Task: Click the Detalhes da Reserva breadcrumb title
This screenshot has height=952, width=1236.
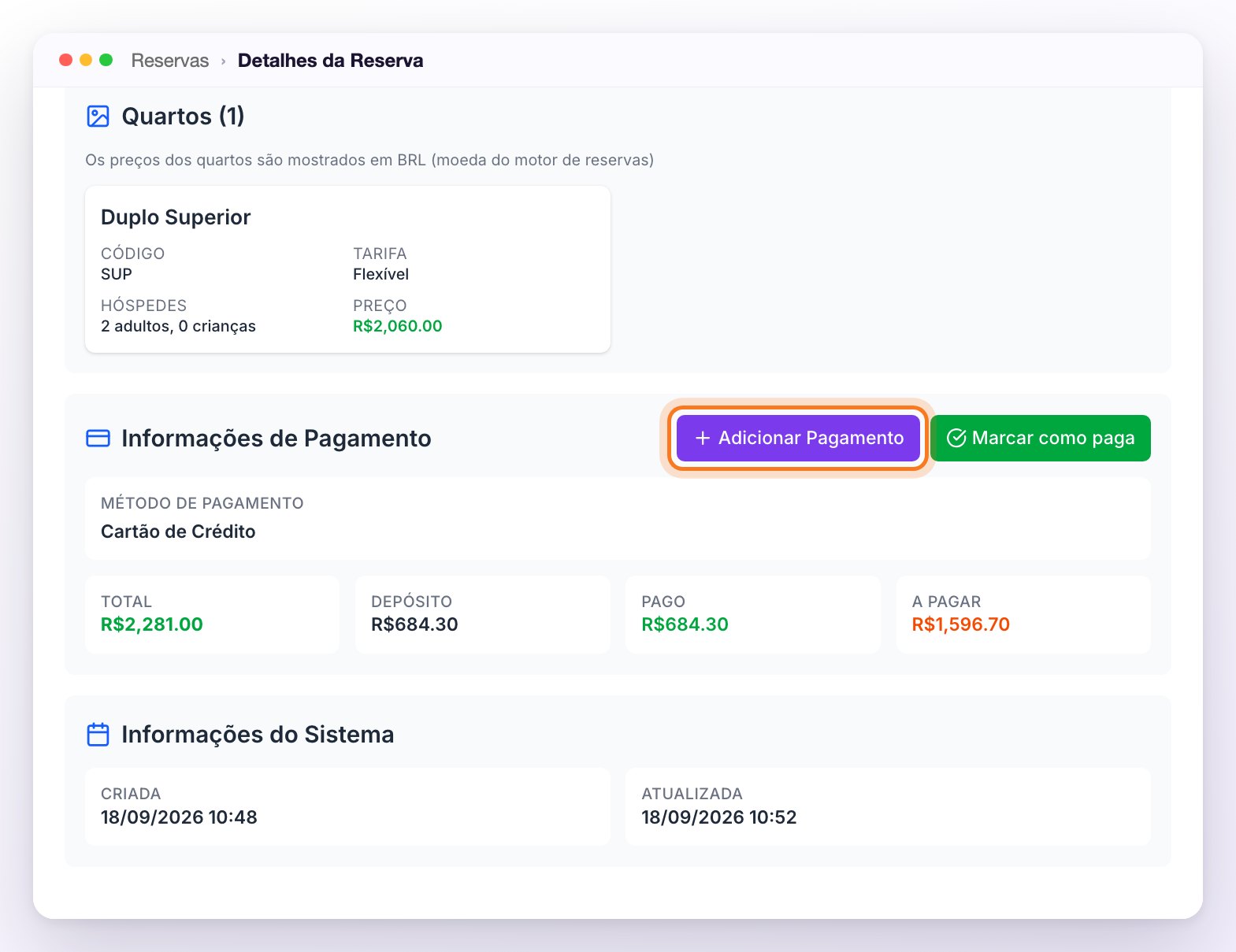Action: point(330,61)
